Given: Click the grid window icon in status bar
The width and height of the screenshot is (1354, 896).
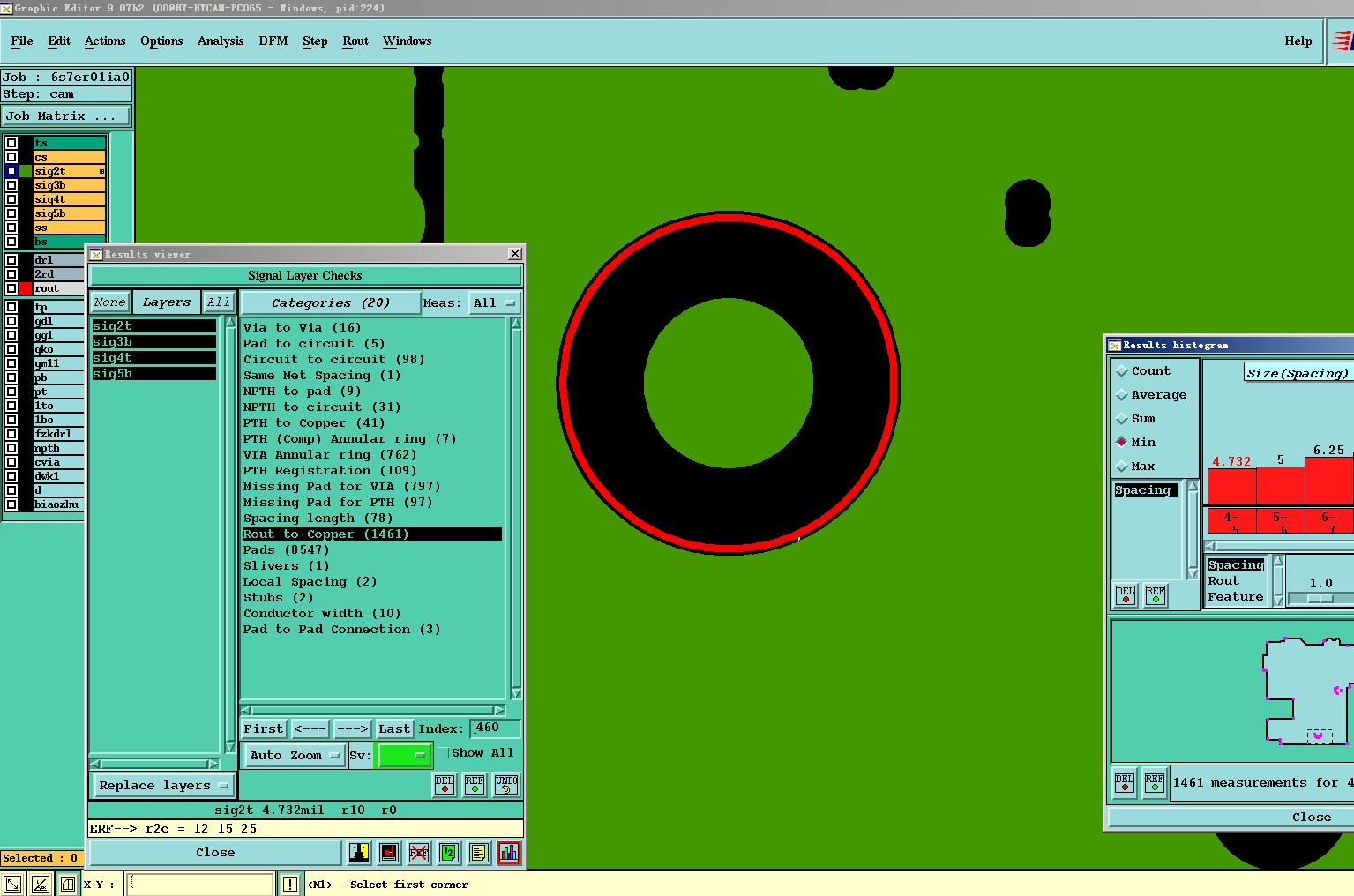Looking at the screenshot, I should [x=68, y=884].
